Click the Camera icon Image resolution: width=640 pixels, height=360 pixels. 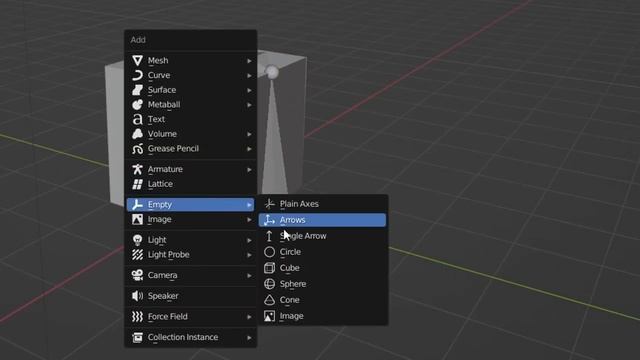[x=138, y=275]
